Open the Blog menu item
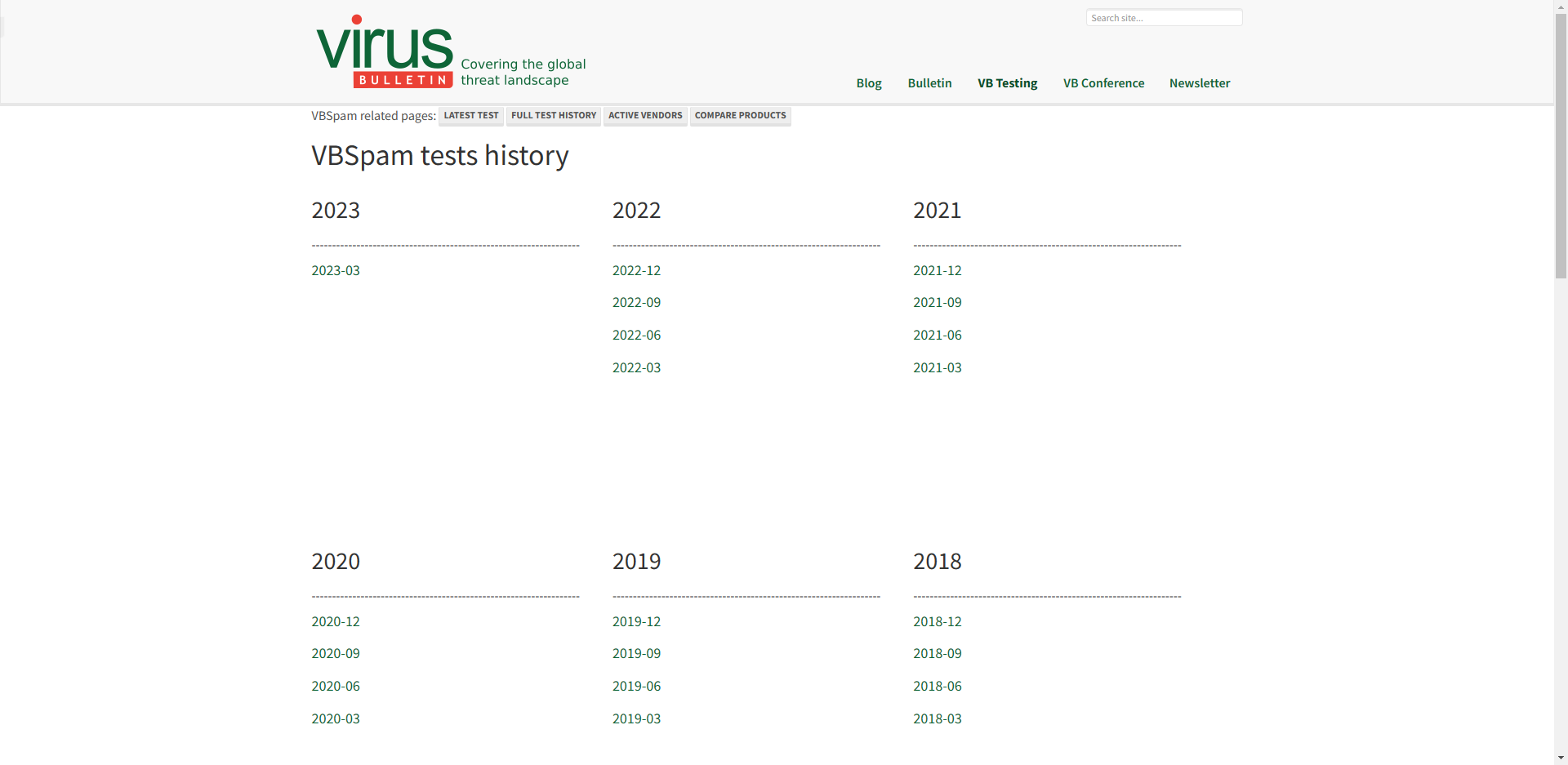Screen dimensions: 1568x765 (869, 83)
